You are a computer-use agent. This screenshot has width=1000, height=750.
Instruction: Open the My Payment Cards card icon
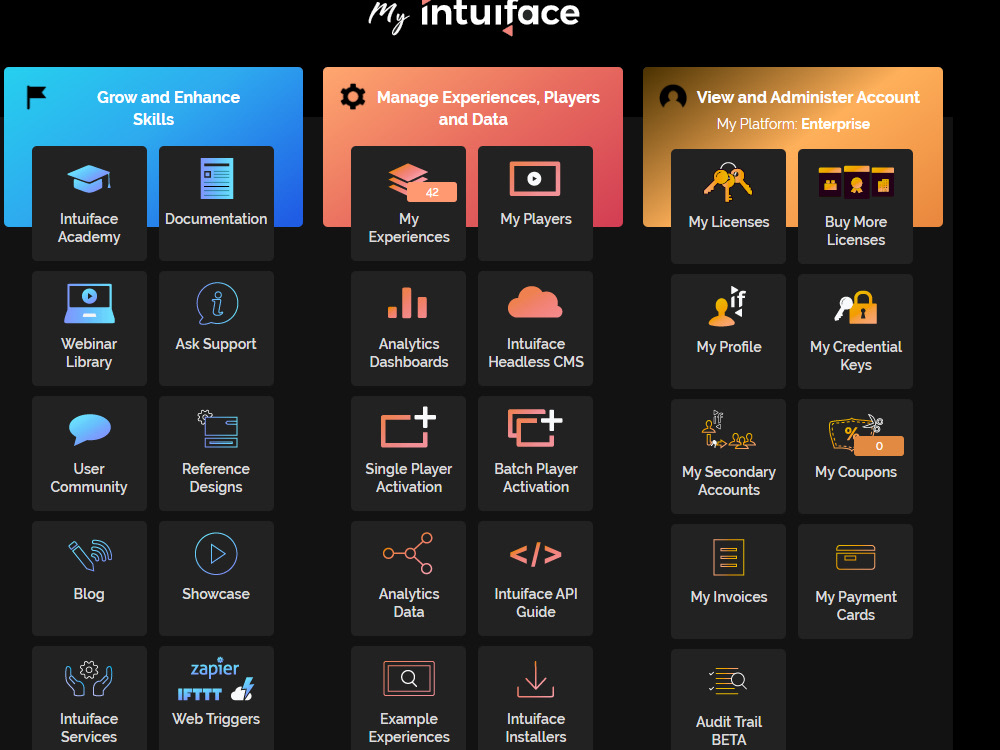pyautogui.click(x=856, y=557)
